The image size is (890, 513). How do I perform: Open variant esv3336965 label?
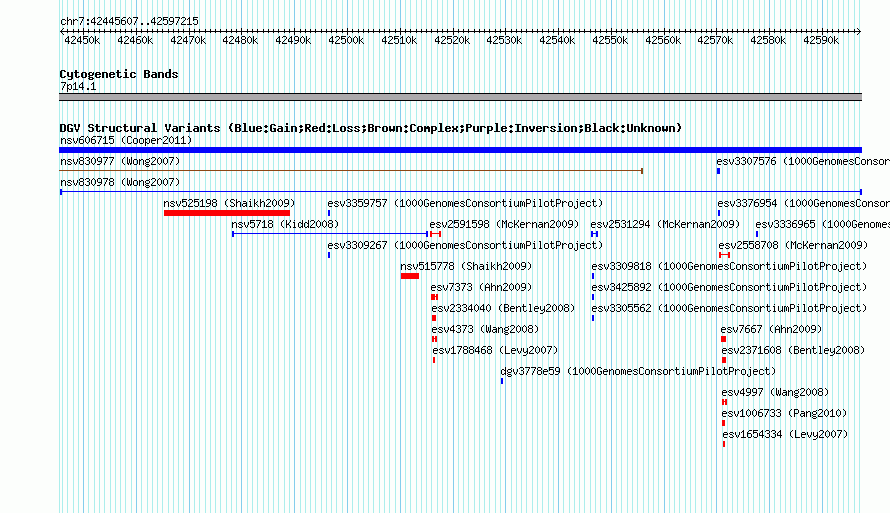click(822, 224)
